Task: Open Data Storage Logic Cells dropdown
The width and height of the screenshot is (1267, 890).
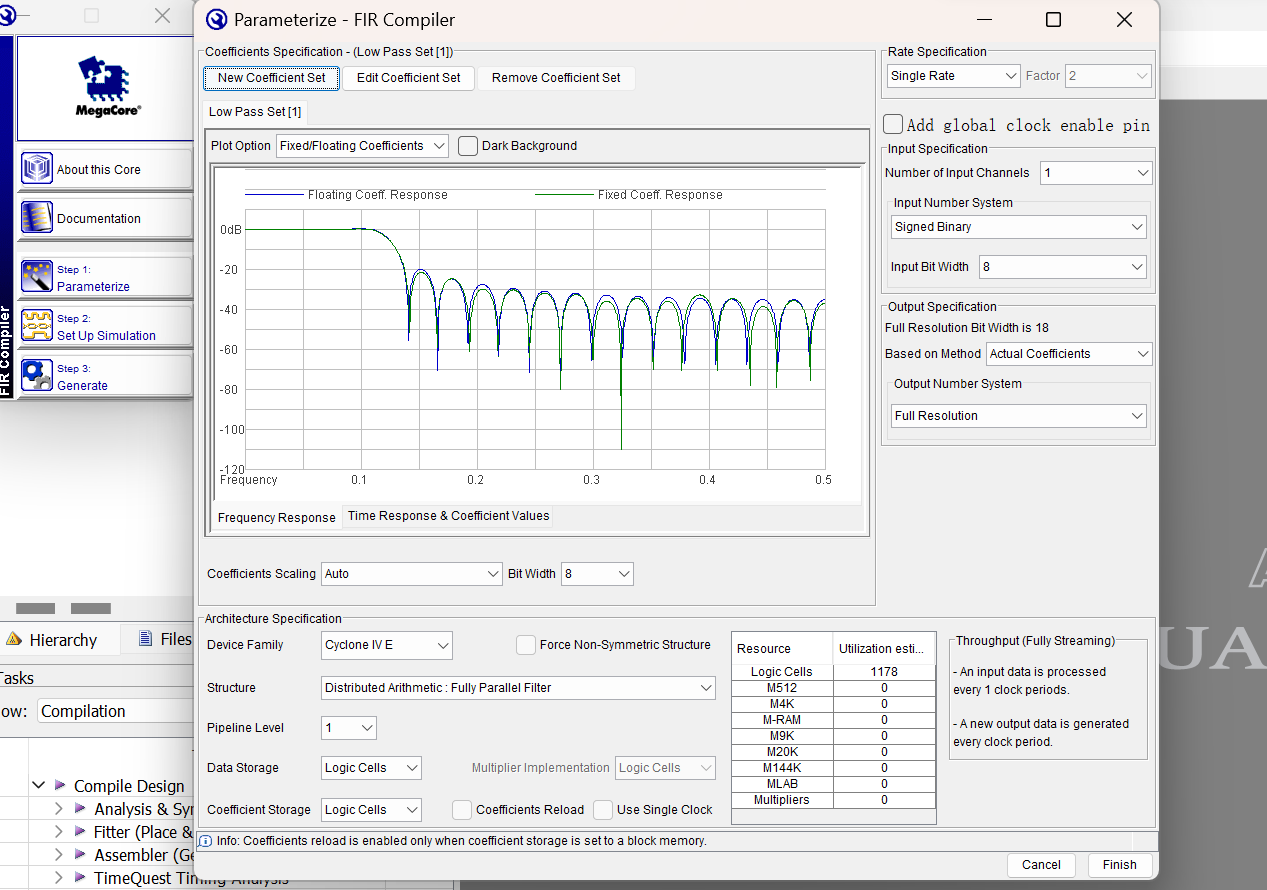Action: point(372,768)
